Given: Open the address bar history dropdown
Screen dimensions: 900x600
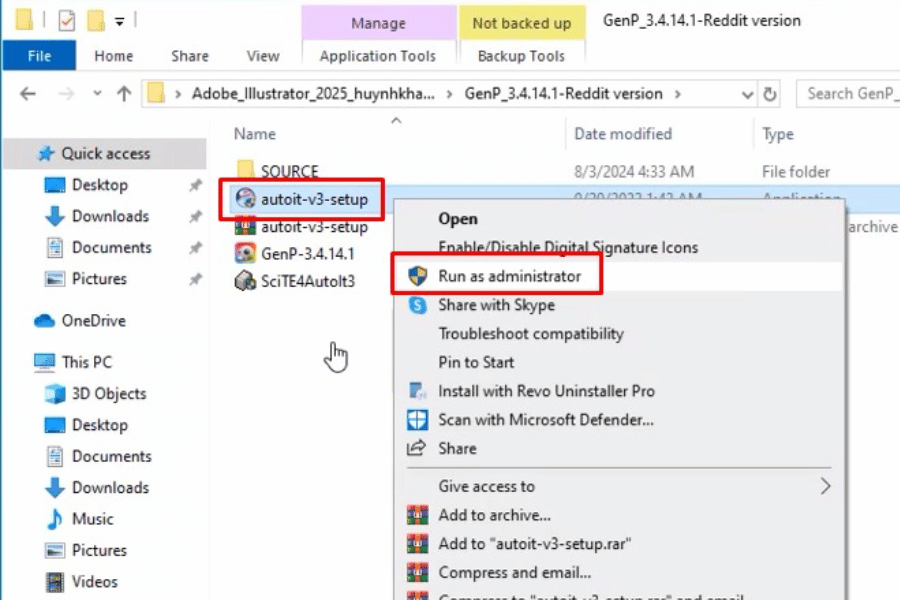Looking at the screenshot, I should [748, 94].
